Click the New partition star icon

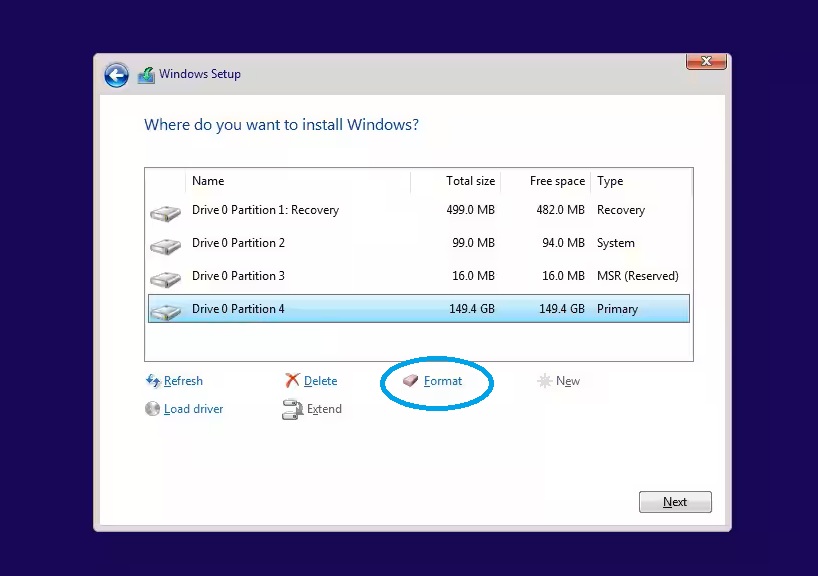[x=545, y=381]
